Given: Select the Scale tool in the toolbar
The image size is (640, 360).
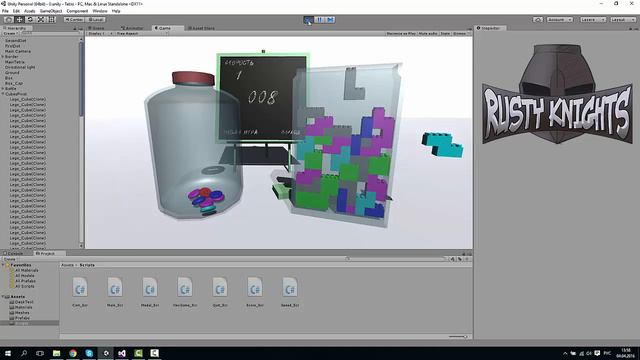Looking at the screenshot, I should (x=41, y=20).
